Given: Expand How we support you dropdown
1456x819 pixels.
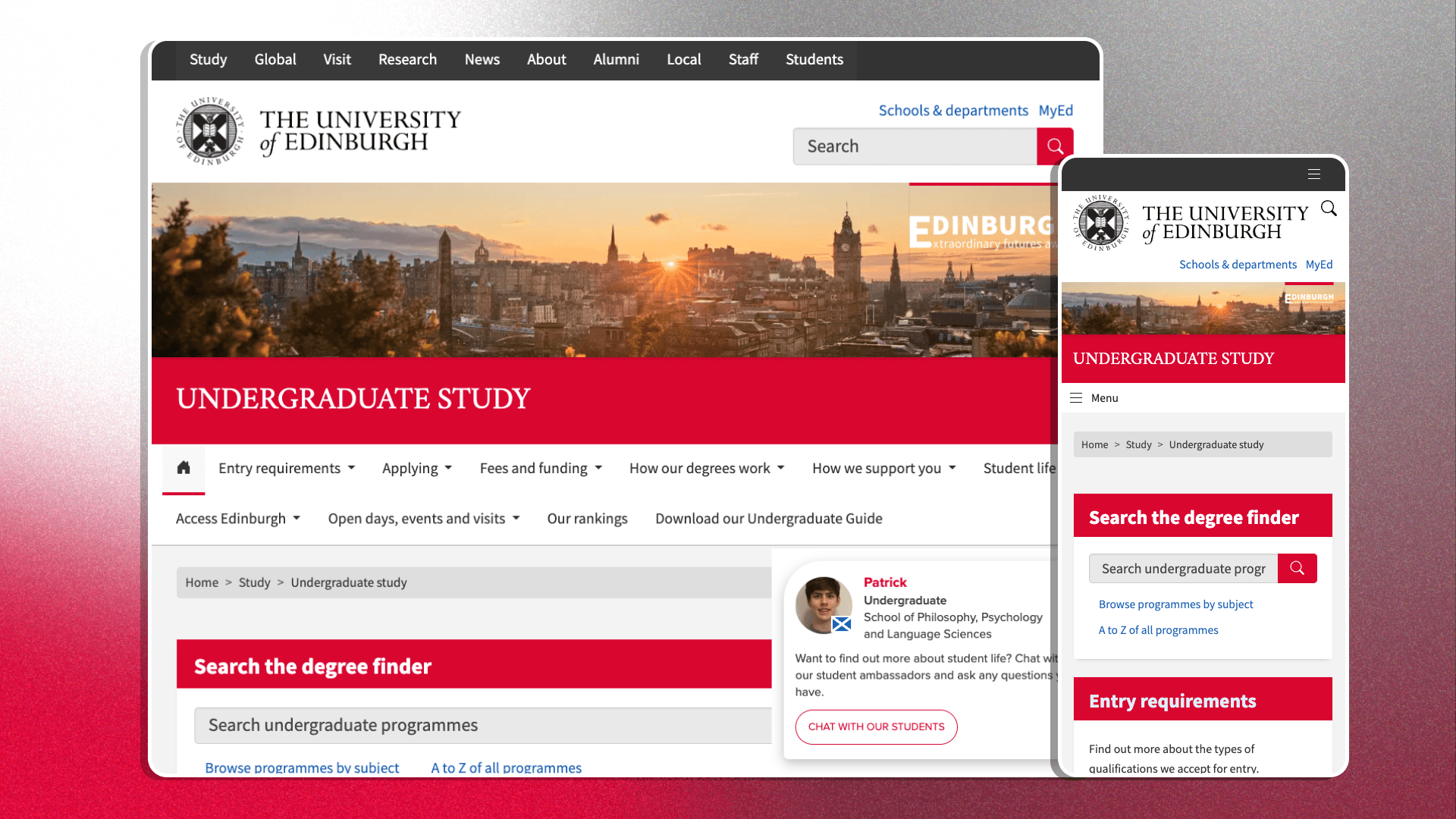Looking at the screenshot, I should [x=884, y=469].
